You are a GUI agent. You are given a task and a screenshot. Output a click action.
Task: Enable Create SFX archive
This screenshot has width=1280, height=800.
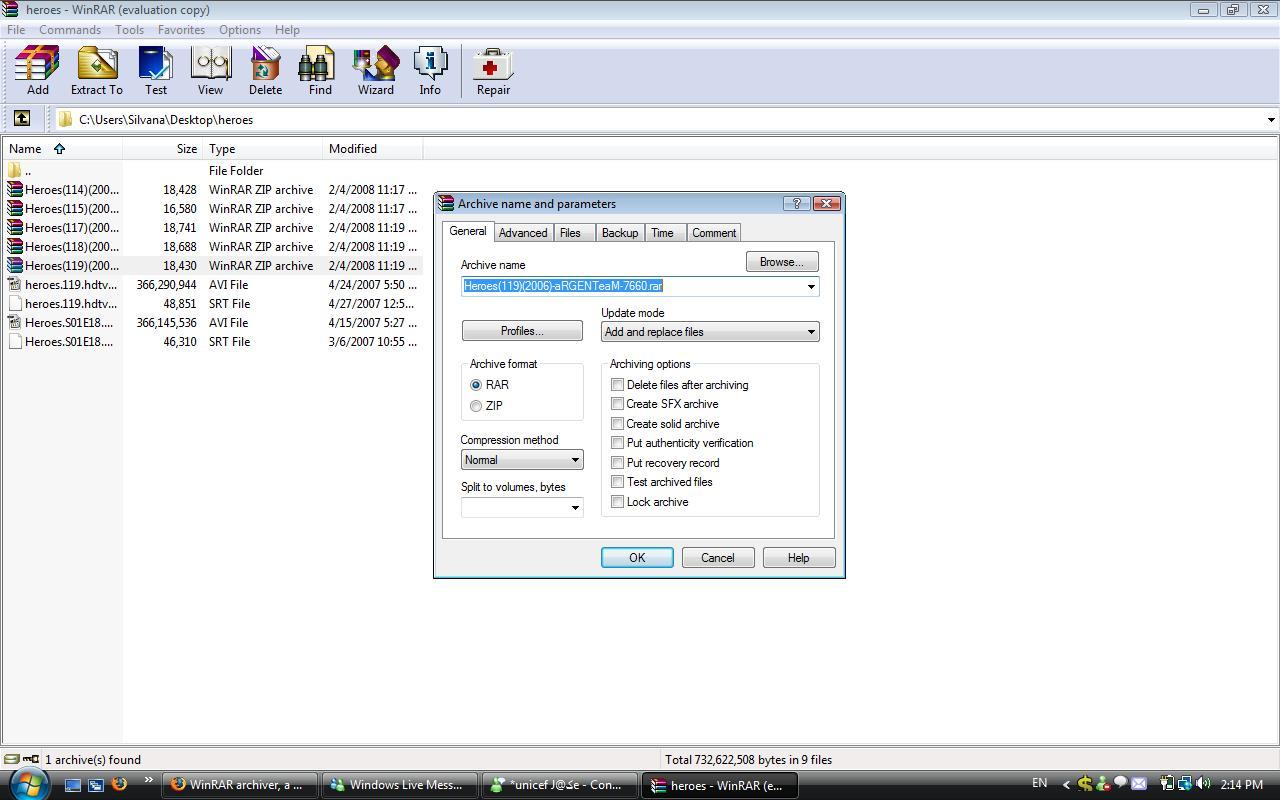(617, 404)
